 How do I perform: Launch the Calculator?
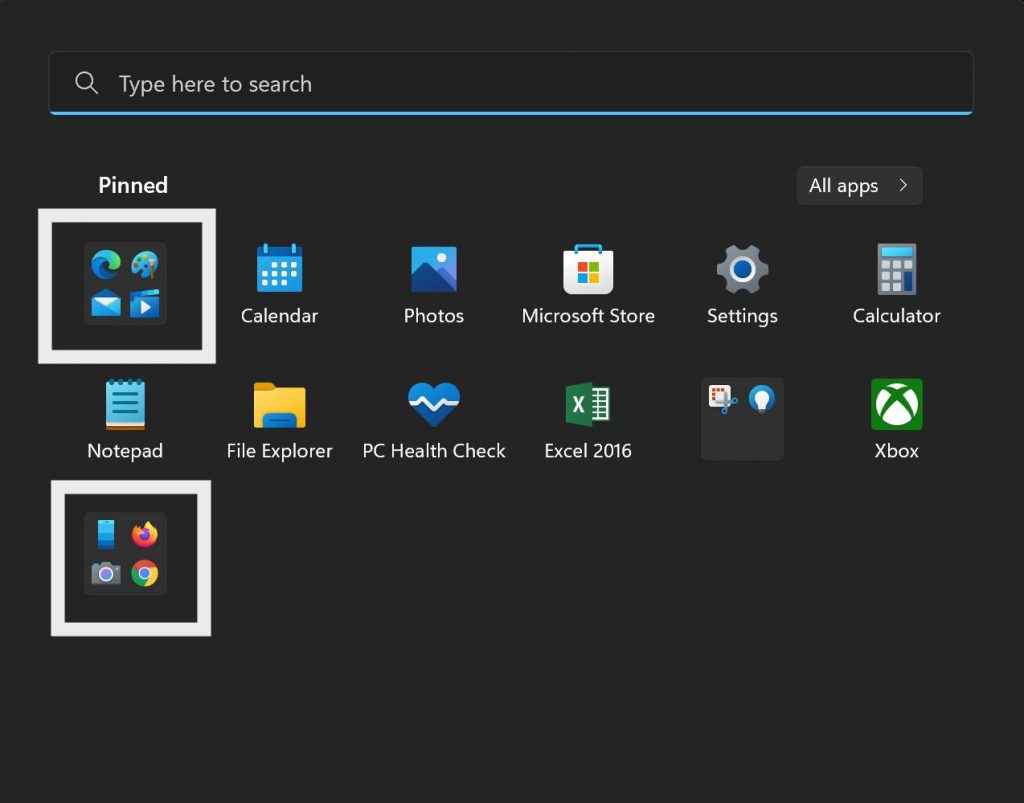pyautogui.click(x=896, y=270)
